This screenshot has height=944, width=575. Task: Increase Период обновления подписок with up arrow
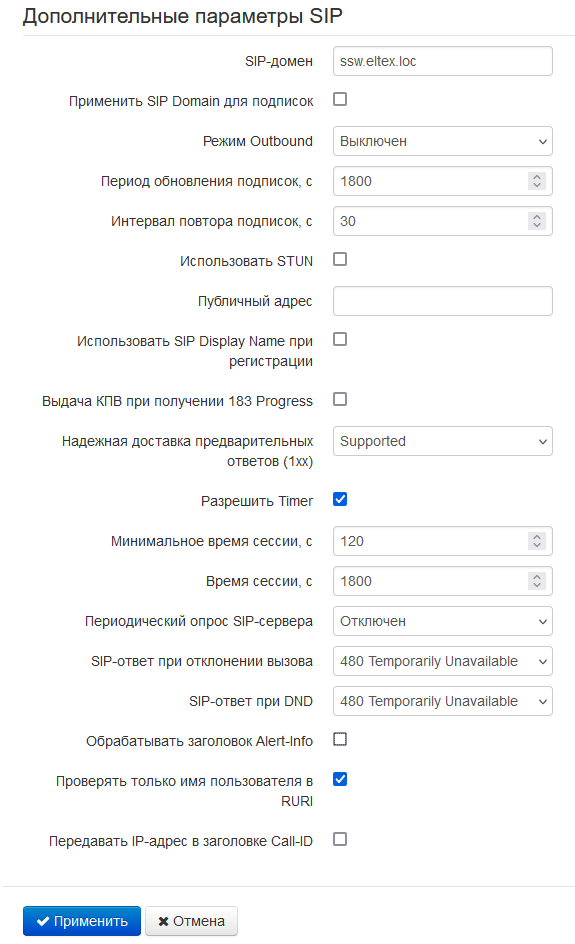click(537, 177)
